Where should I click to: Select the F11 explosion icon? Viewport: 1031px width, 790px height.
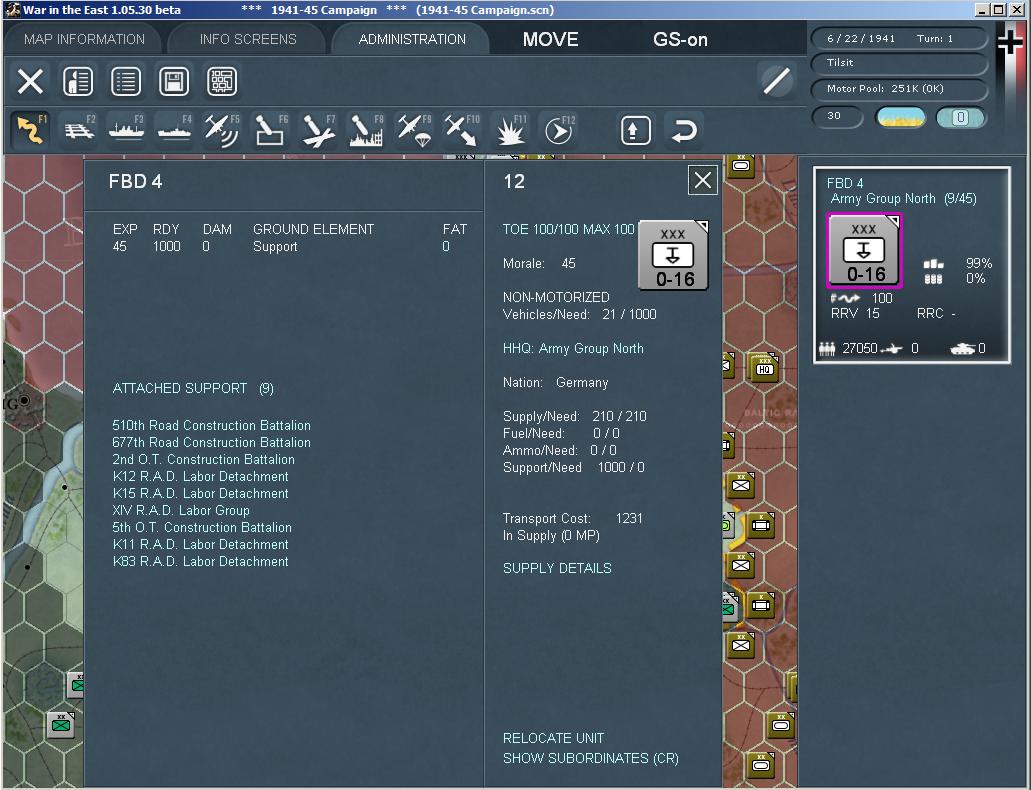(510, 130)
